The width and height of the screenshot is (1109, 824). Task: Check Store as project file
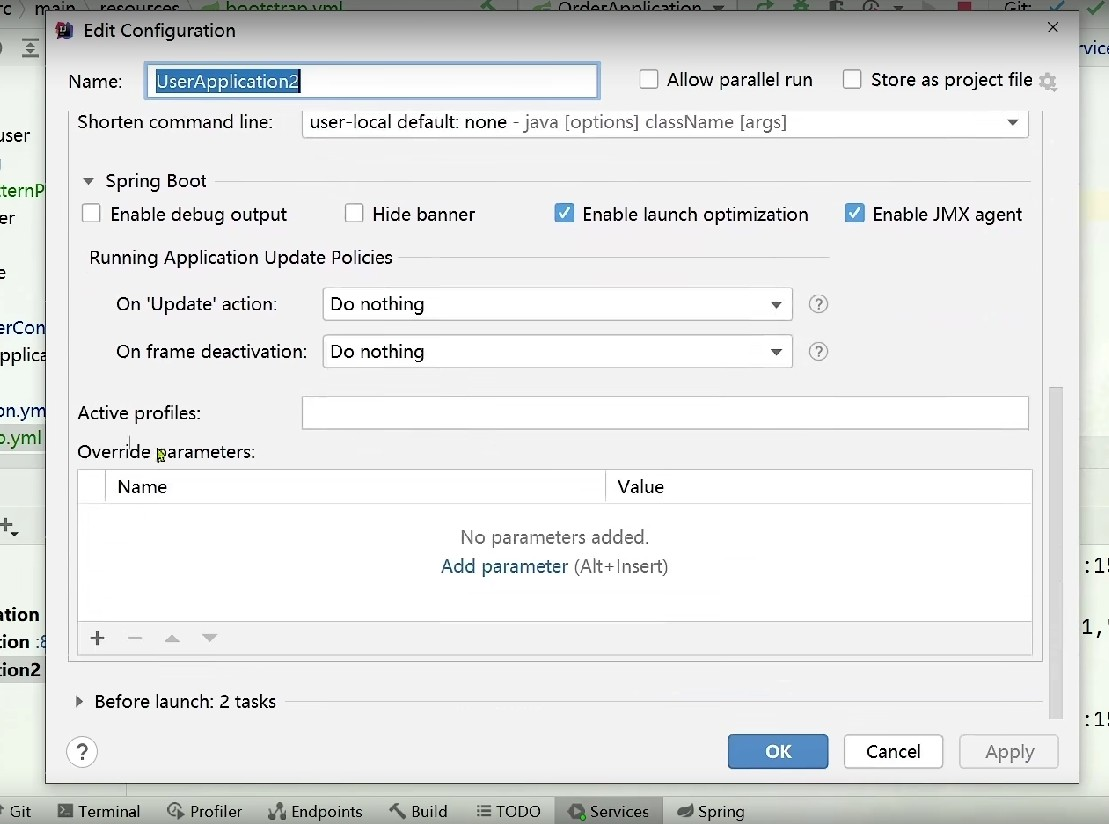point(852,79)
